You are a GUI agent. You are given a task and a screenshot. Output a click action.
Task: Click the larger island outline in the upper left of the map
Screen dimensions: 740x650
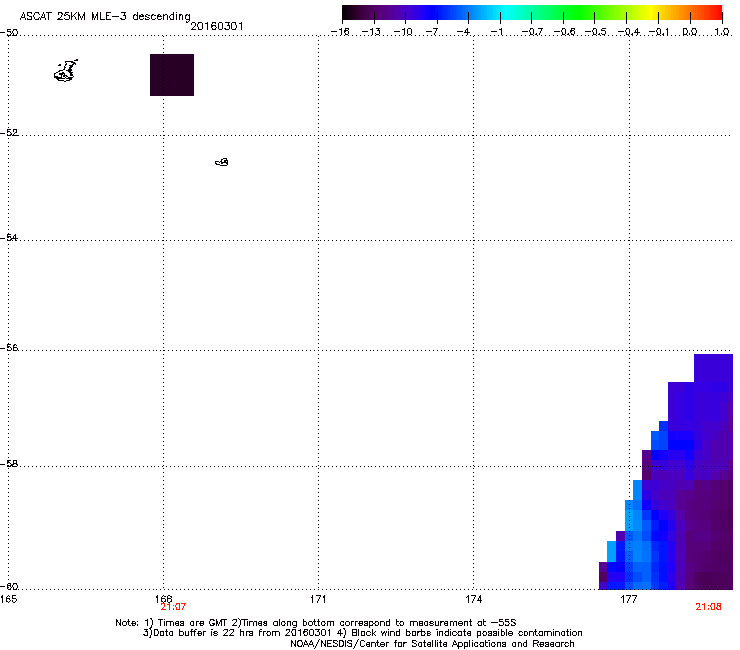[66, 71]
